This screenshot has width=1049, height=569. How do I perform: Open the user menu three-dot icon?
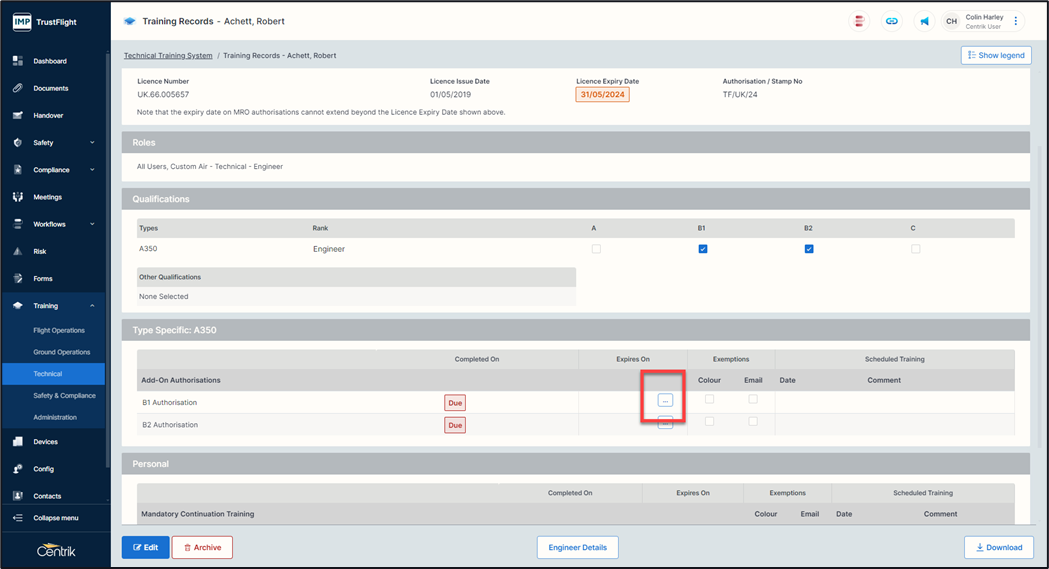[x=1016, y=21]
